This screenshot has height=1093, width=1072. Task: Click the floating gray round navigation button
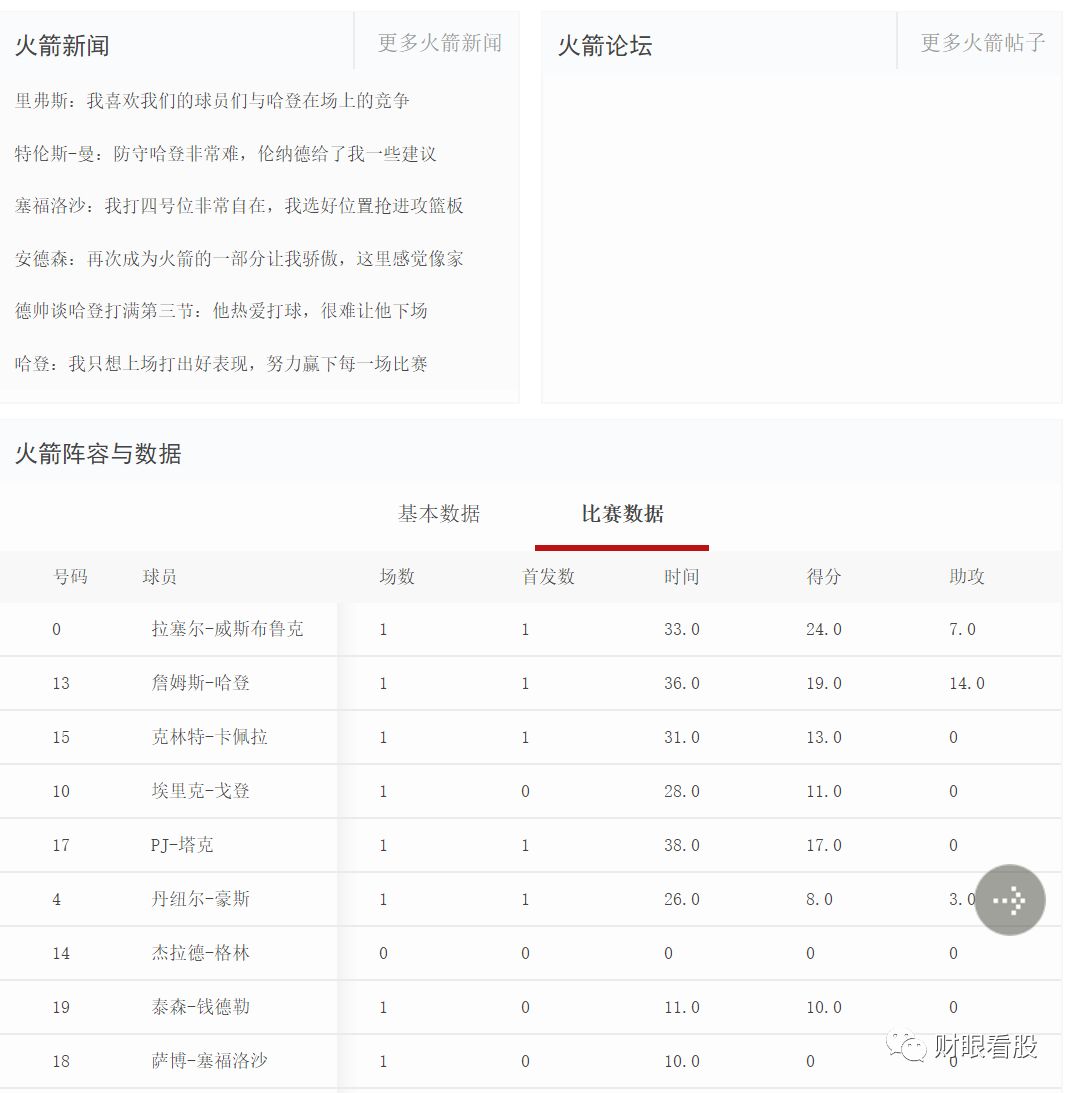tap(1009, 900)
